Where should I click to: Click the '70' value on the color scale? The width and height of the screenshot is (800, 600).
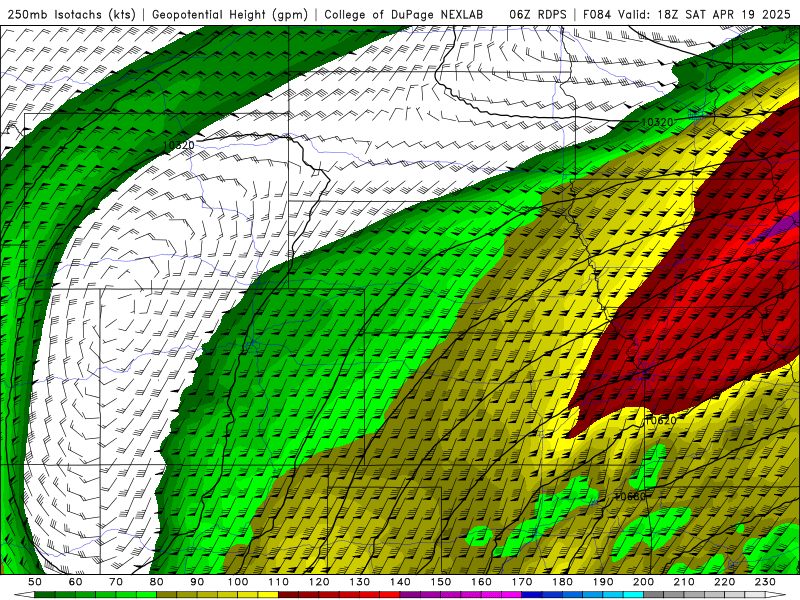tap(116, 582)
